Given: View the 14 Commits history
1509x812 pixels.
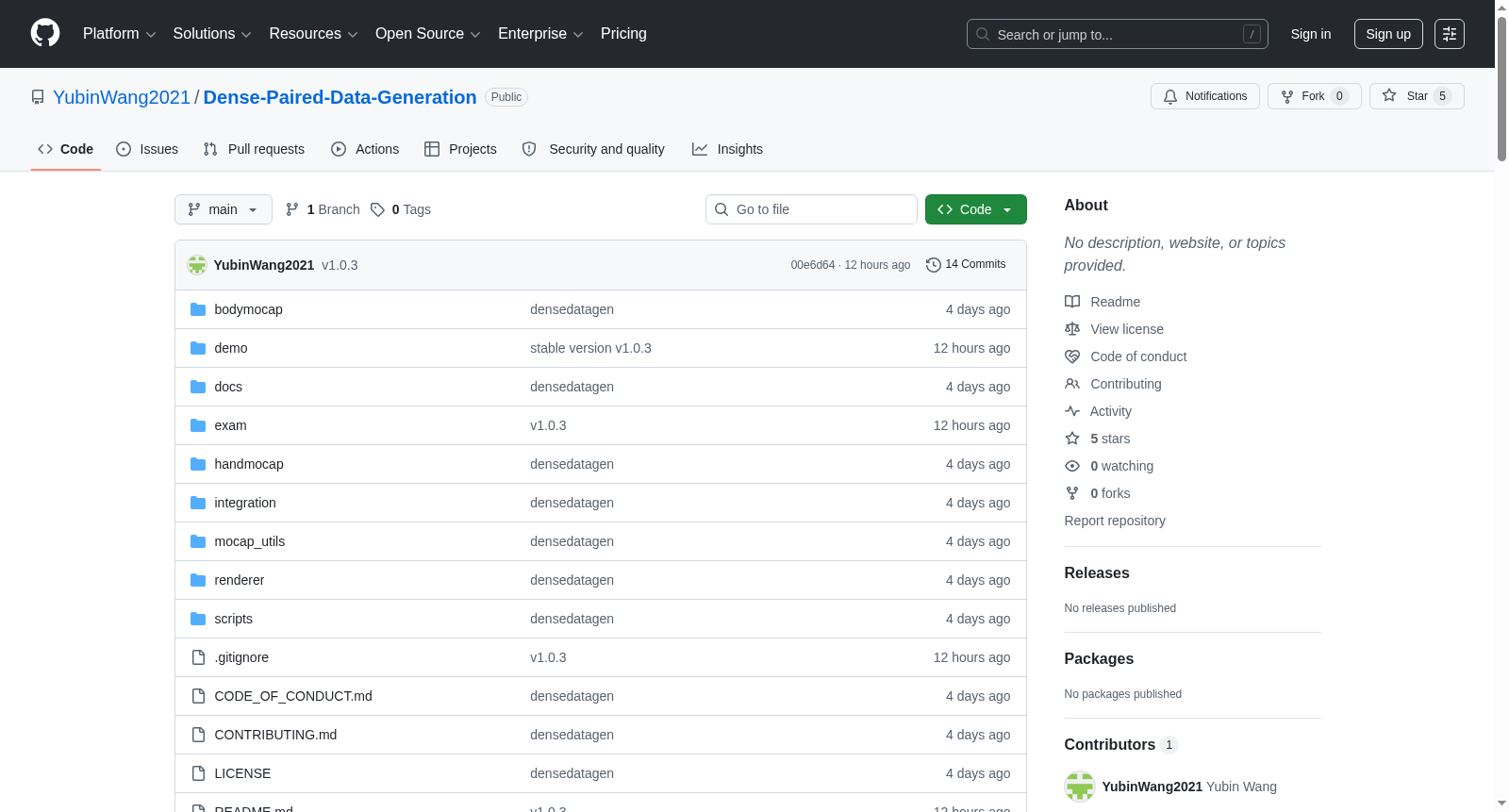Looking at the screenshot, I should (966, 265).
